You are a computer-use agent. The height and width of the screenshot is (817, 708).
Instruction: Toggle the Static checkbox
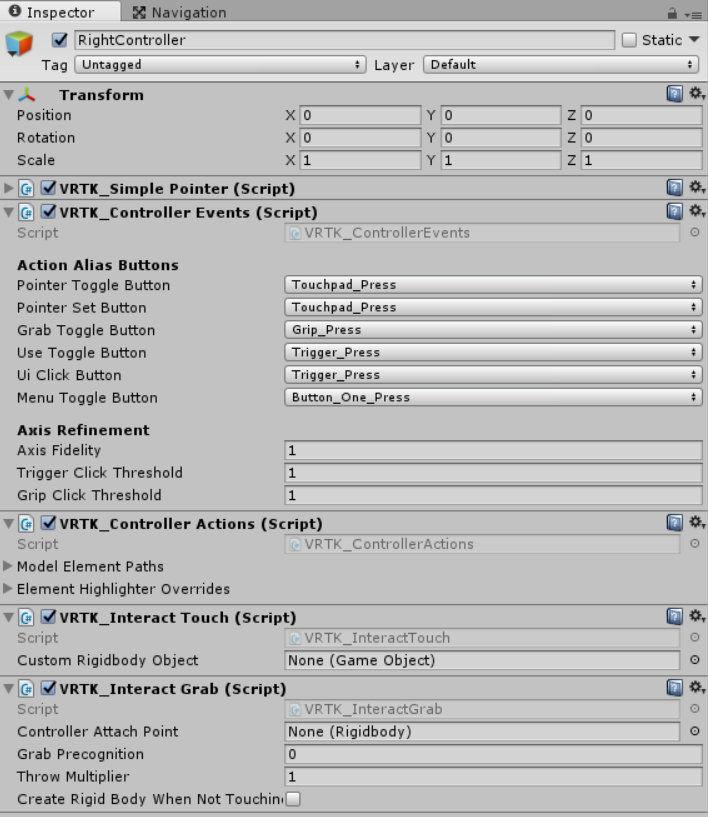point(629,40)
